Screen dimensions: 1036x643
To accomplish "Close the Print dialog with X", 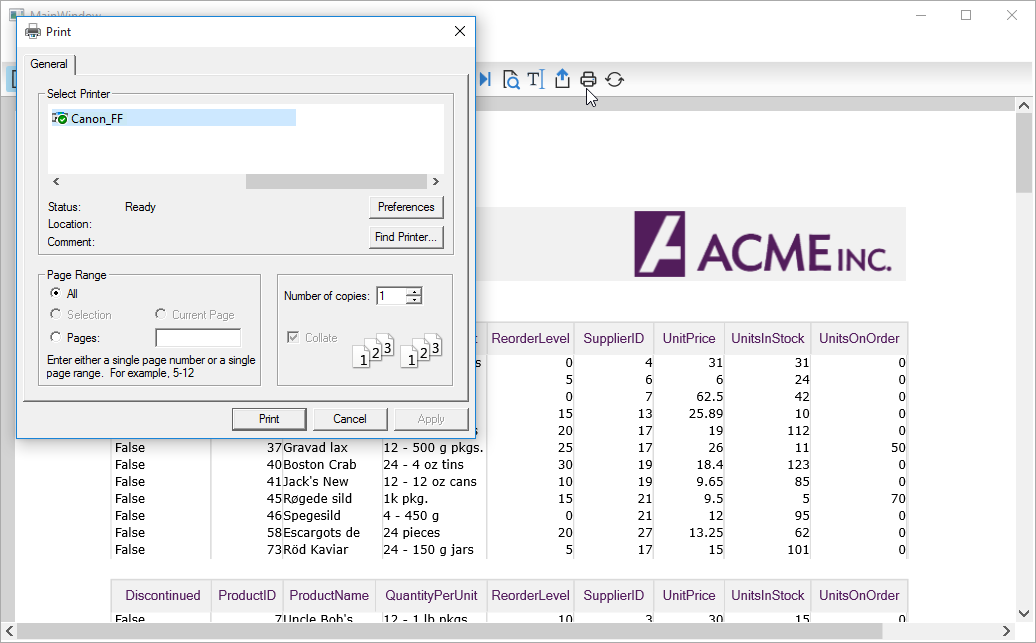I will (x=460, y=31).
